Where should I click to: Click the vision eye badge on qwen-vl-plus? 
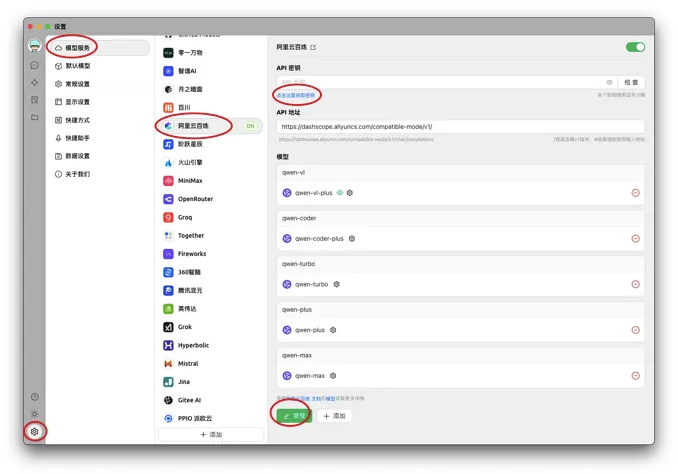(340, 193)
